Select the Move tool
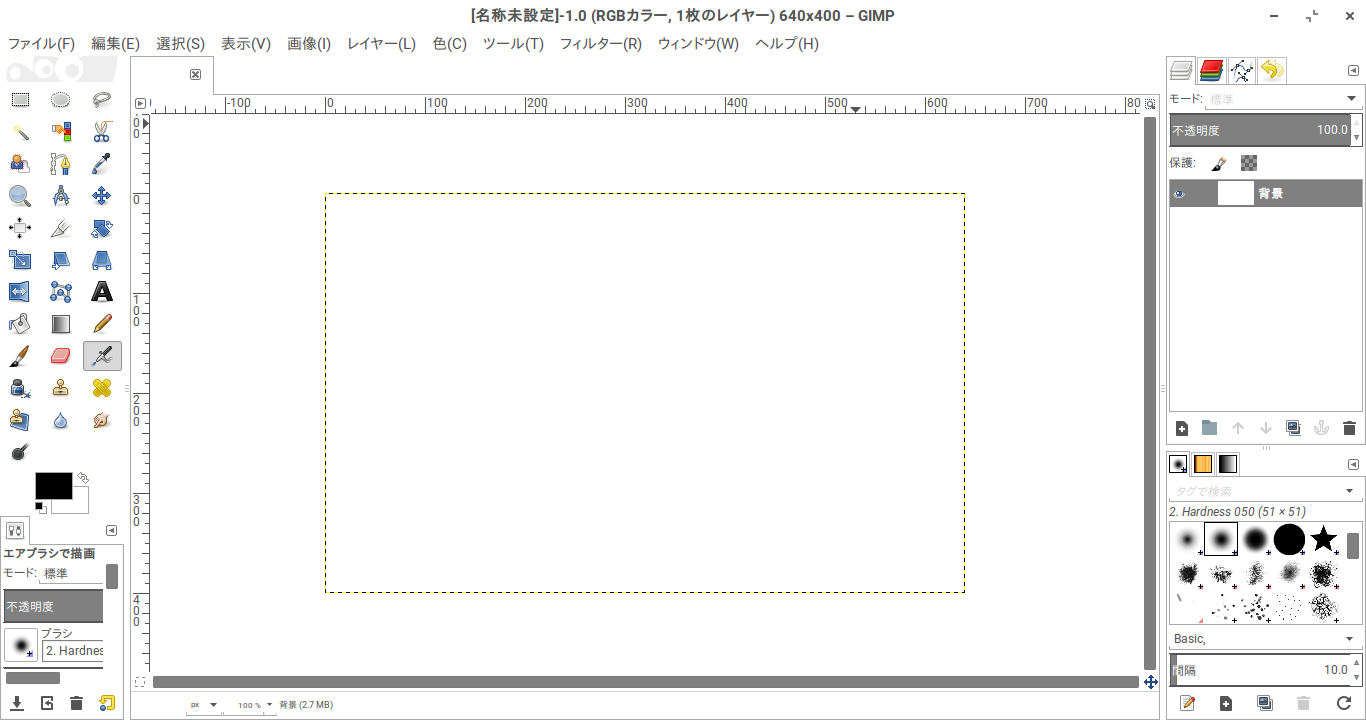This screenshot has width=1366, height=720. point(101,196)
